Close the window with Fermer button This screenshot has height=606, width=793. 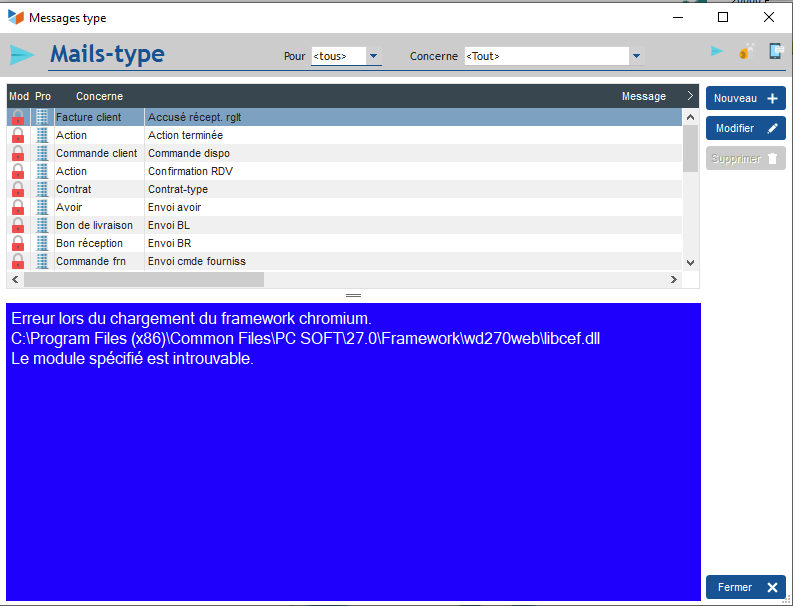pyautogui.click(x=745, y=587)
